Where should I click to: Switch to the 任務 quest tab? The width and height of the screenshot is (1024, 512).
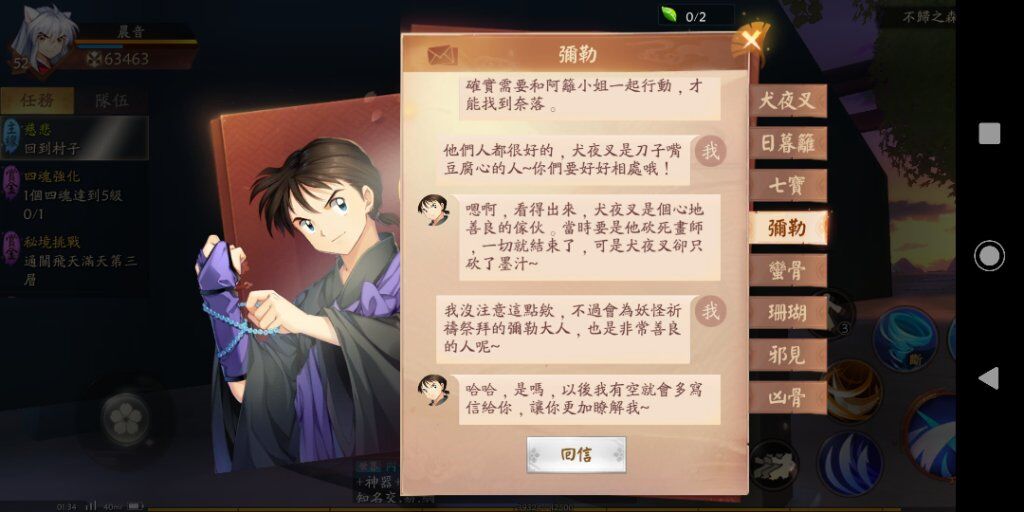[37, 101]
